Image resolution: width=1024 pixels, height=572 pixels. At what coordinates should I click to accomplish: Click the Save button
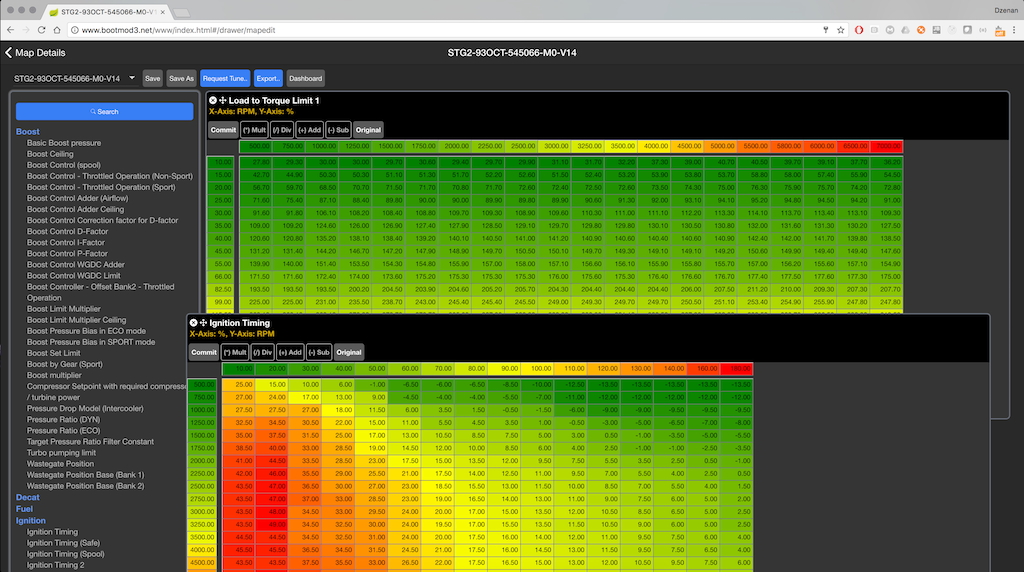point(152,78)
